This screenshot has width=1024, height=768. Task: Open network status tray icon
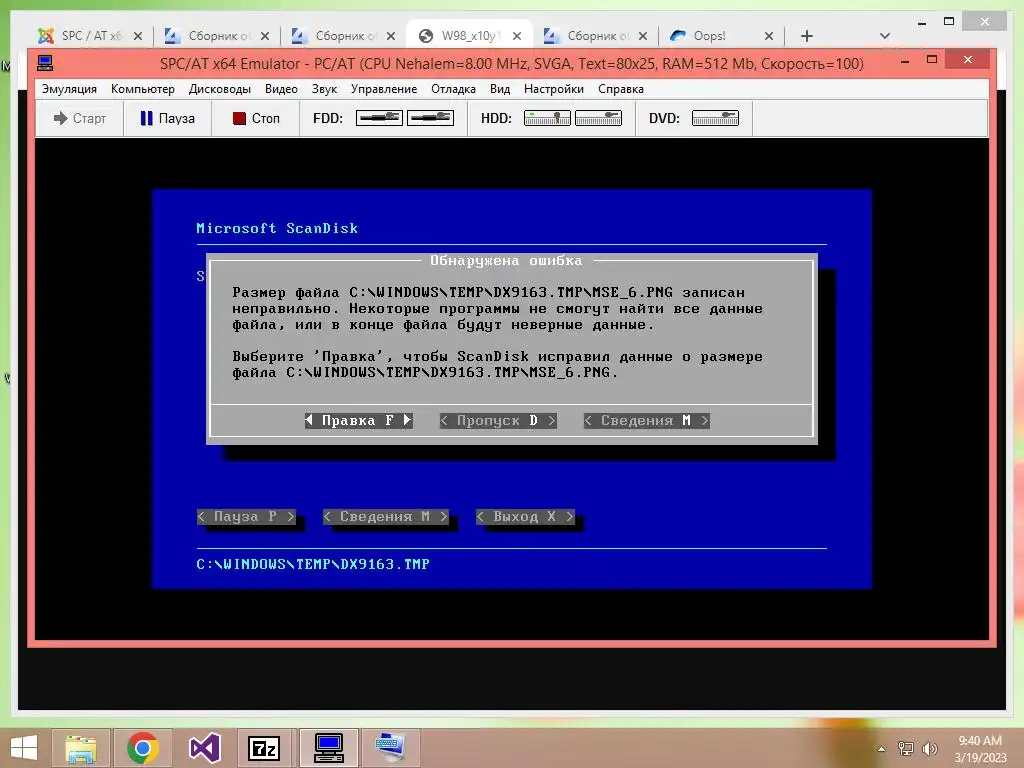coord(906,749)
